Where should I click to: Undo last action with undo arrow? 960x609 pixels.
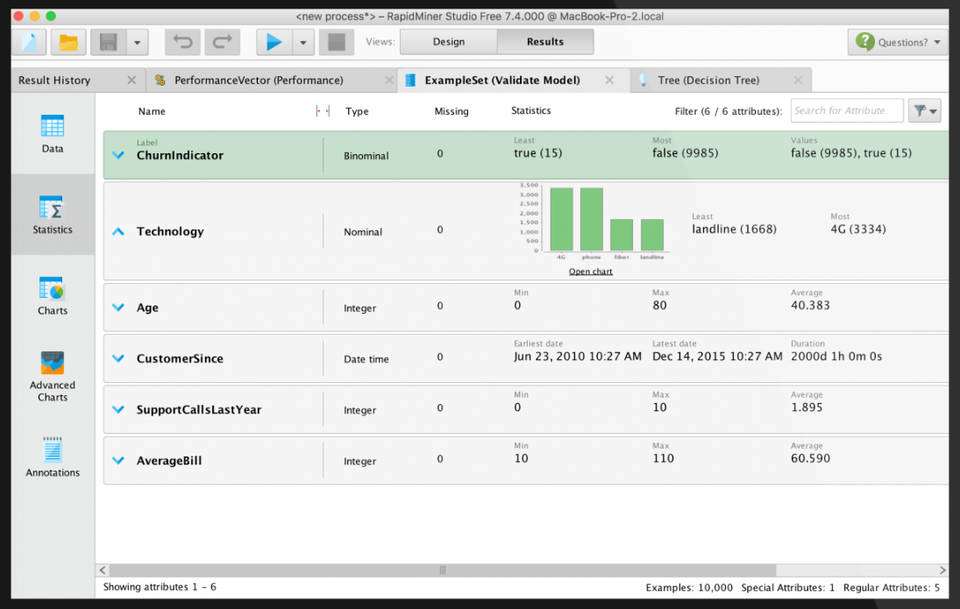182,42
